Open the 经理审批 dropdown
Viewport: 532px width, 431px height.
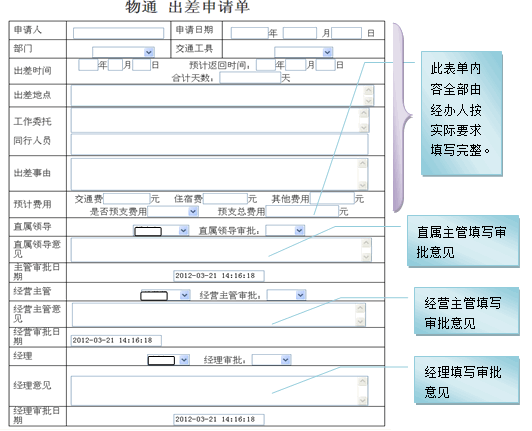point(271,360)
